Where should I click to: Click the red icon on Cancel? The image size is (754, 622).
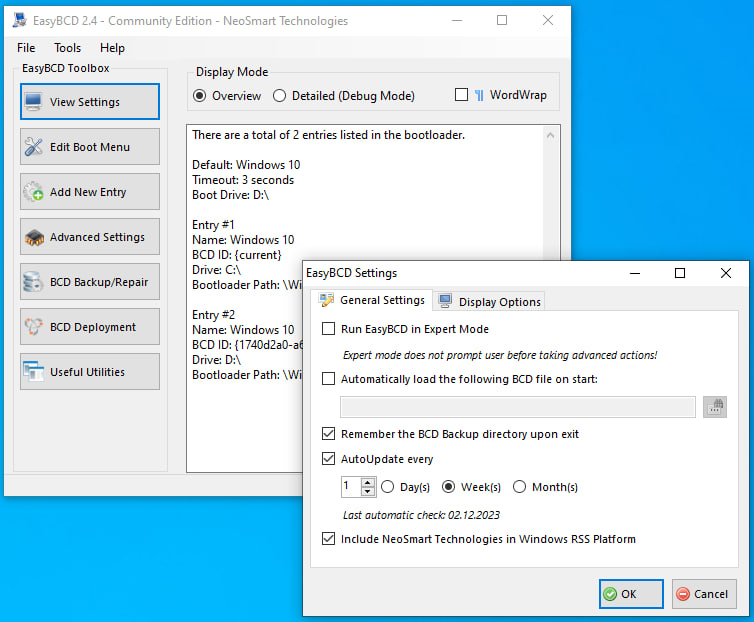click(x=683, y=595)
